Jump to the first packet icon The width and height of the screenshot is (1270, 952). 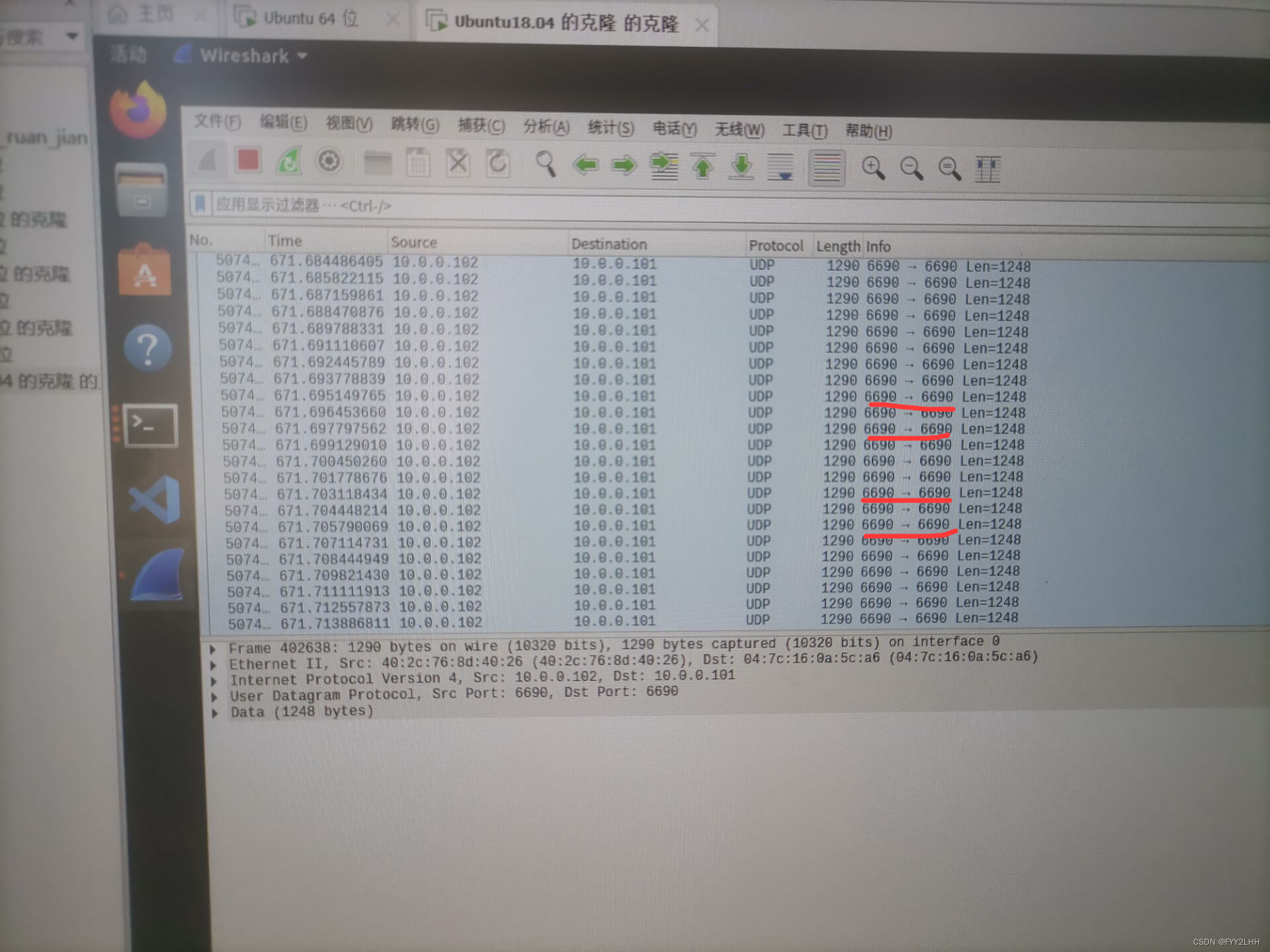(x=703, y=167)
